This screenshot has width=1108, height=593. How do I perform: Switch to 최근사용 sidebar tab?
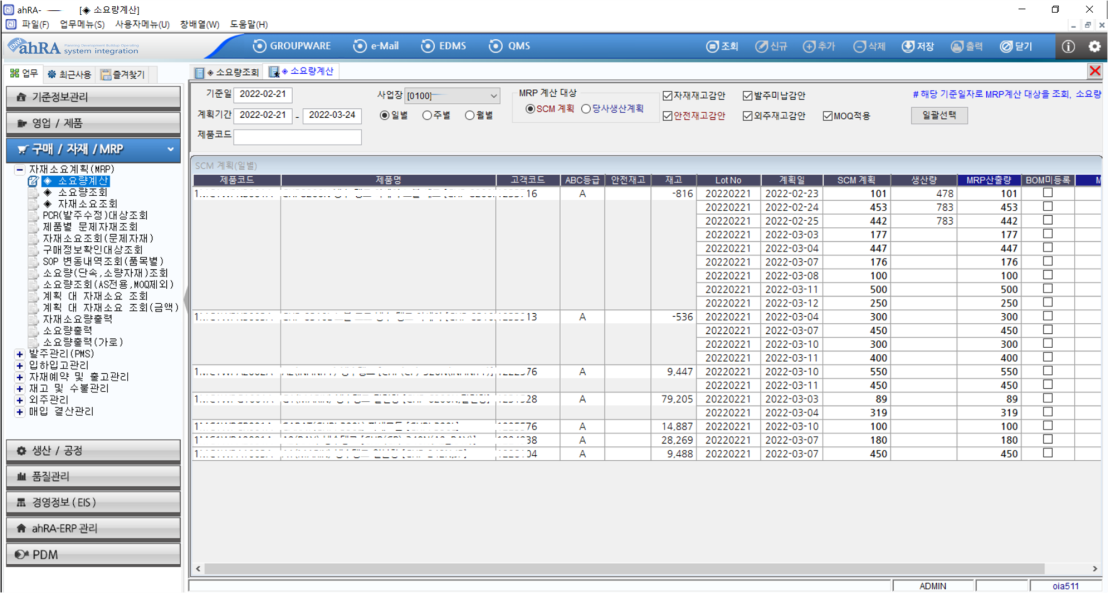tap(69, 74)
